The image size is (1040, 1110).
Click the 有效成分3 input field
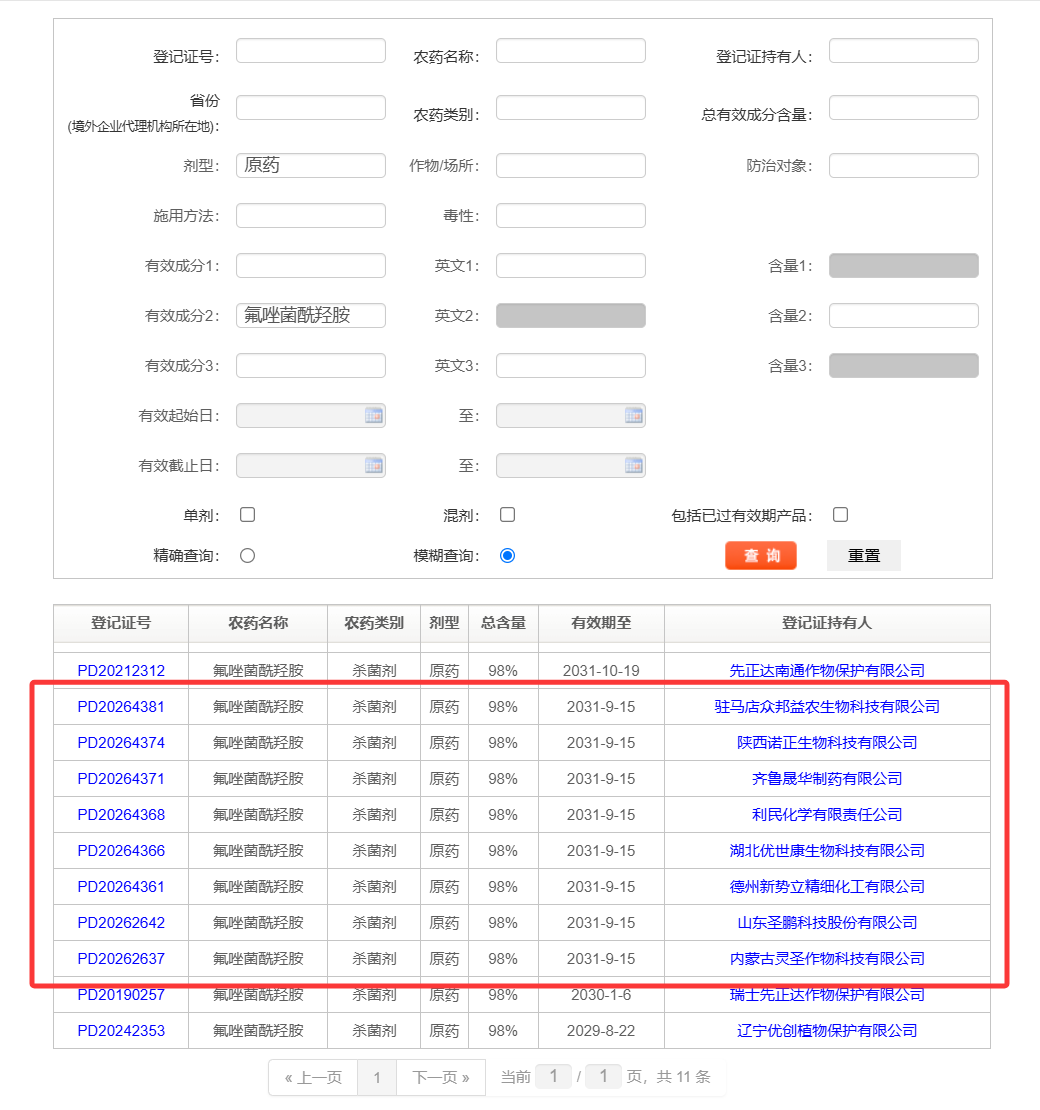coord(311,366)
